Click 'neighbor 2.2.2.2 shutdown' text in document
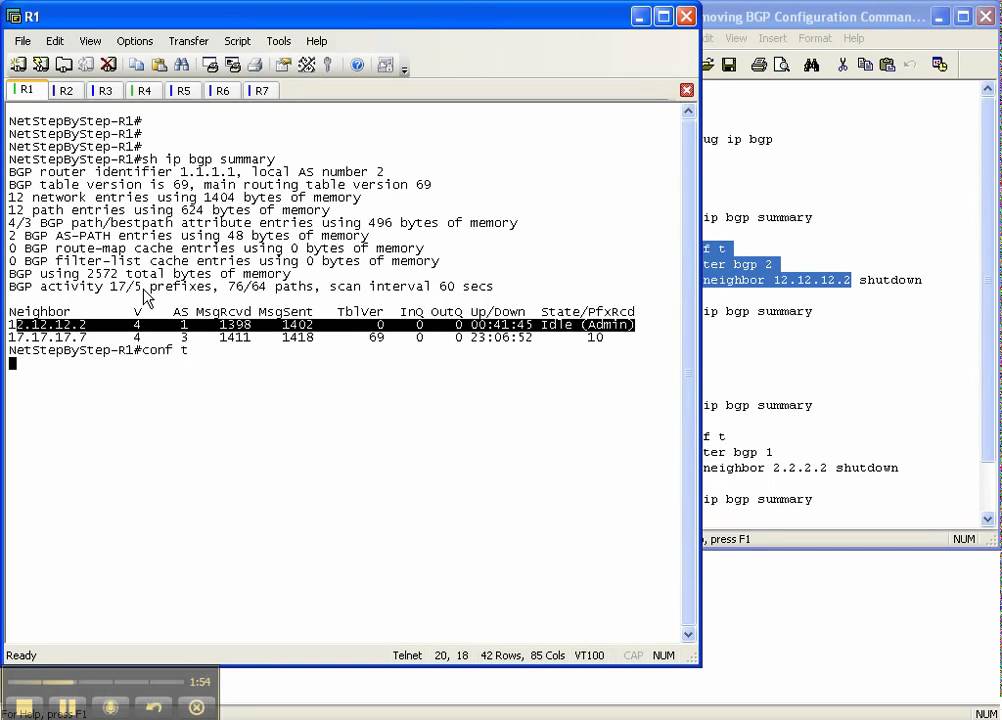The image size is (1002, 720). pyautogui.click(x=800, y=468)
